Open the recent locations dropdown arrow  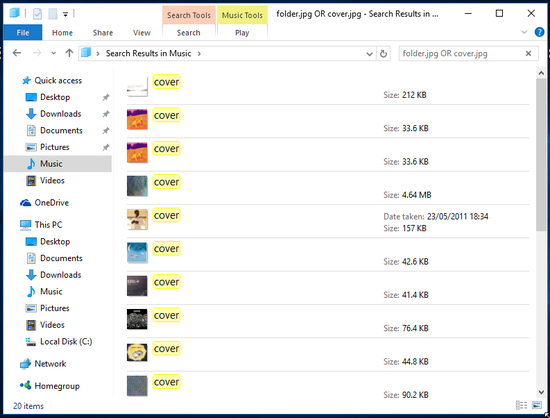[x=54, y=53]
